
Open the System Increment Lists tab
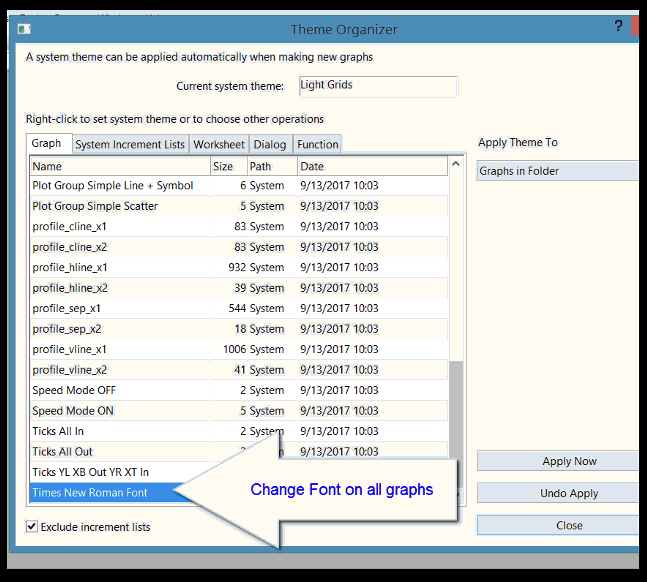click(x=130, y=144)
